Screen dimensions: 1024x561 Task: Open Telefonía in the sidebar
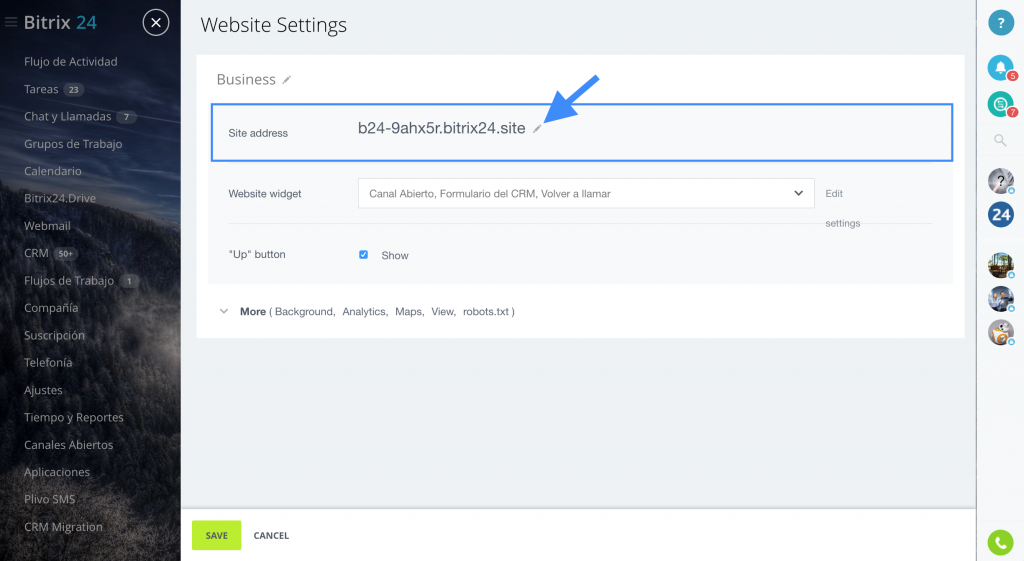click(x=48, y=362)
